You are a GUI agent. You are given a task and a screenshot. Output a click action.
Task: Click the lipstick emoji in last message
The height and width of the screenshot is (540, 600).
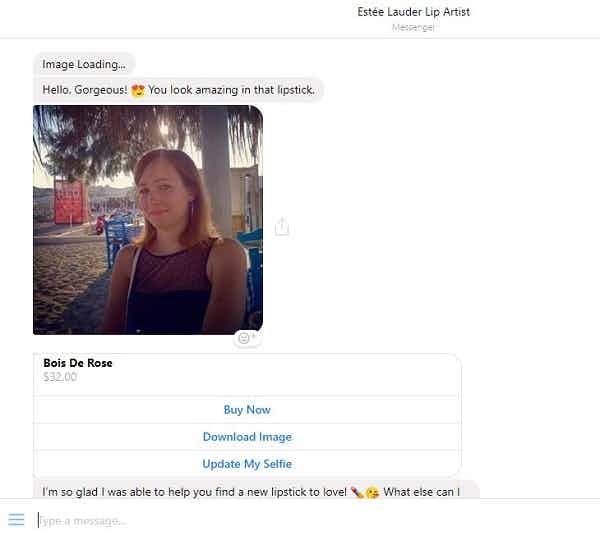click(x=357, y=492)
